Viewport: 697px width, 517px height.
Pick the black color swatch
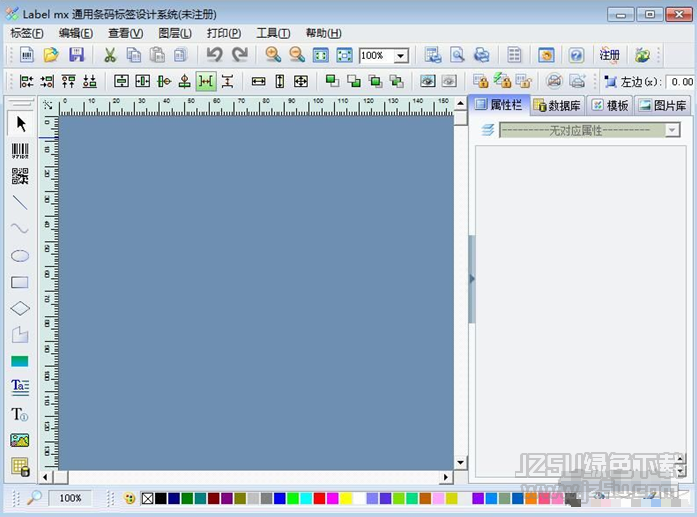161,498
